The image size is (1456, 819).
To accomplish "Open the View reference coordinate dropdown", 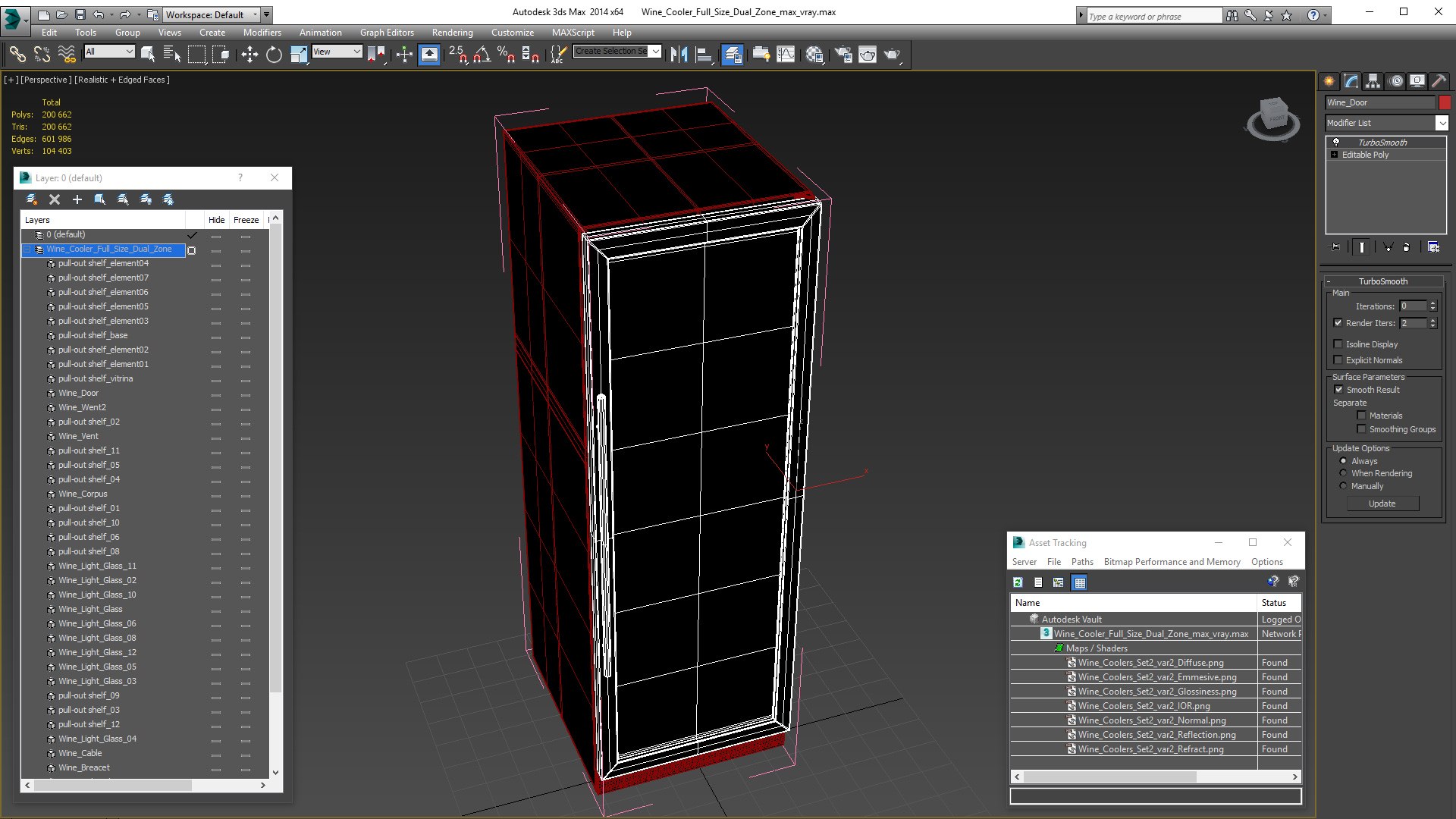I will pyautogui.click(x=337, y=52).
